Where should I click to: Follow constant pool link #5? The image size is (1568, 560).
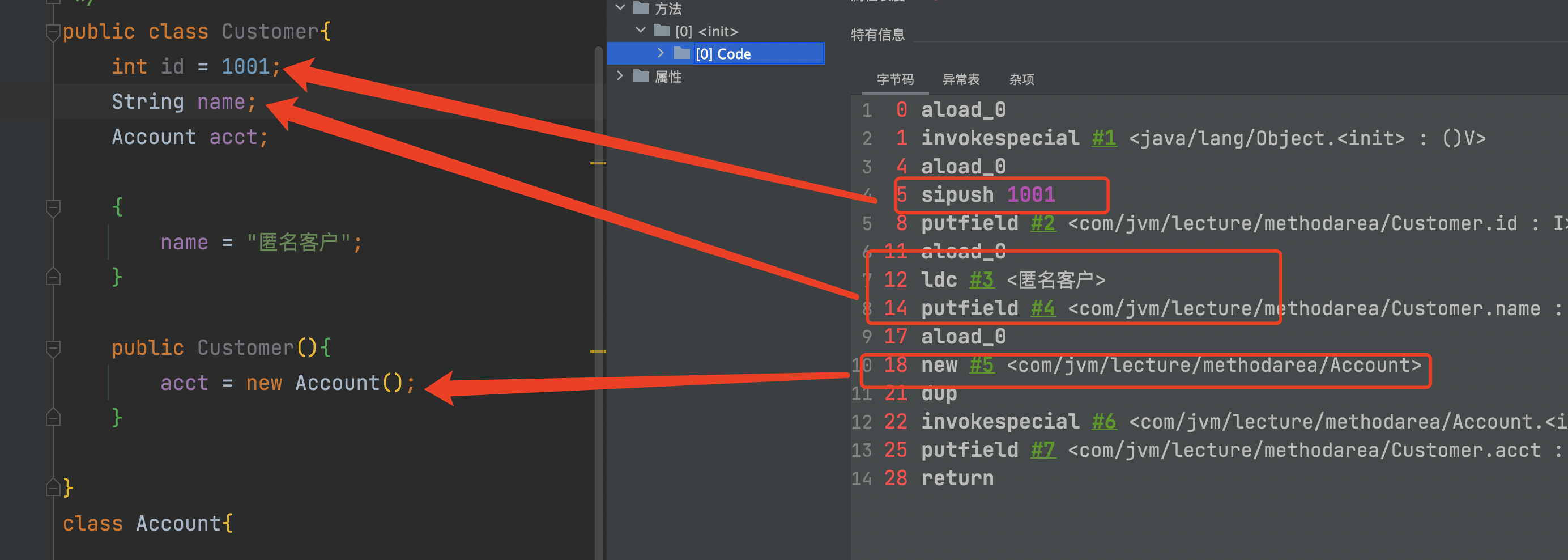tap(982, 365)
